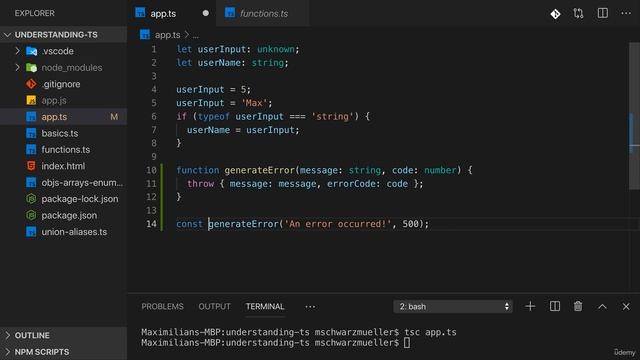This screenshot has width=640, height=360.
Task: Click the git icon beside .gitignore
Action: pos(31,84)
